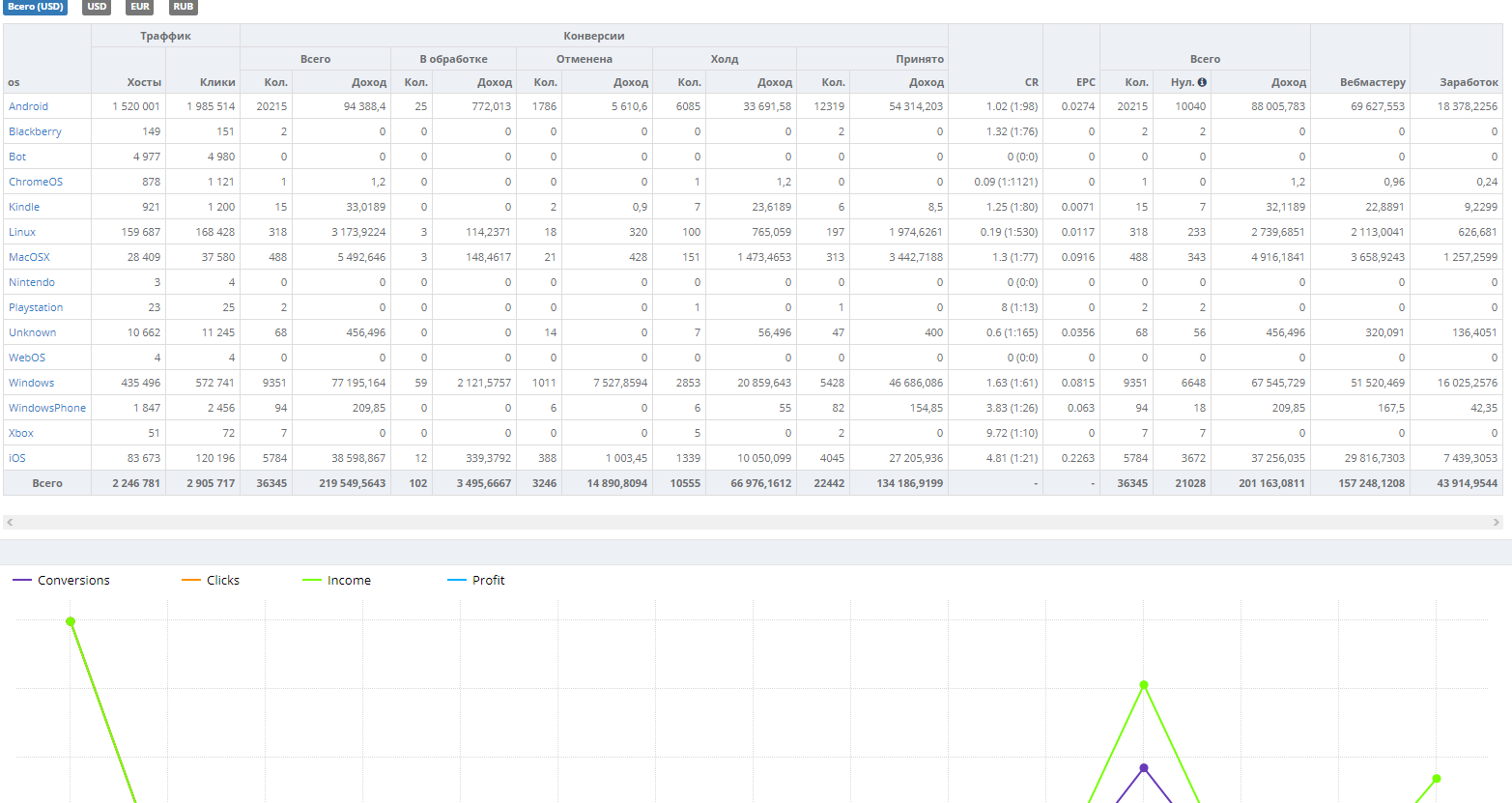Open the iOS row link
The width and height of the screenshot is (1512, 803).
click(x=17, y=458)
